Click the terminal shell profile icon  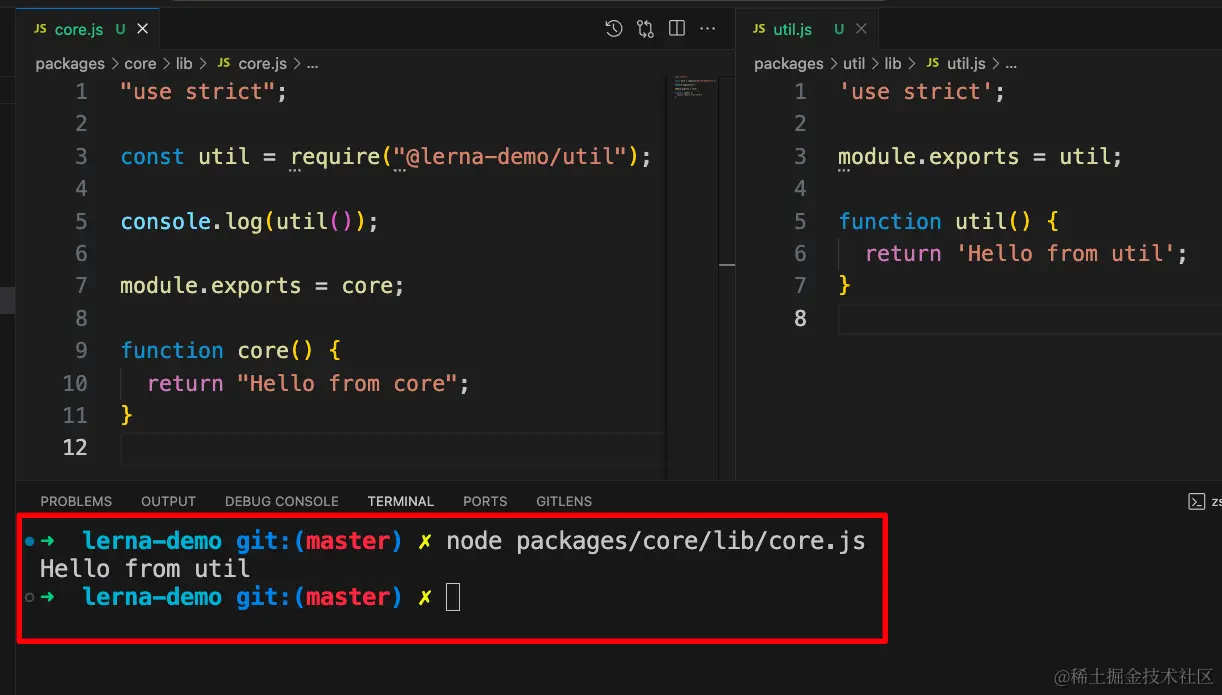tap(1196, 501)
